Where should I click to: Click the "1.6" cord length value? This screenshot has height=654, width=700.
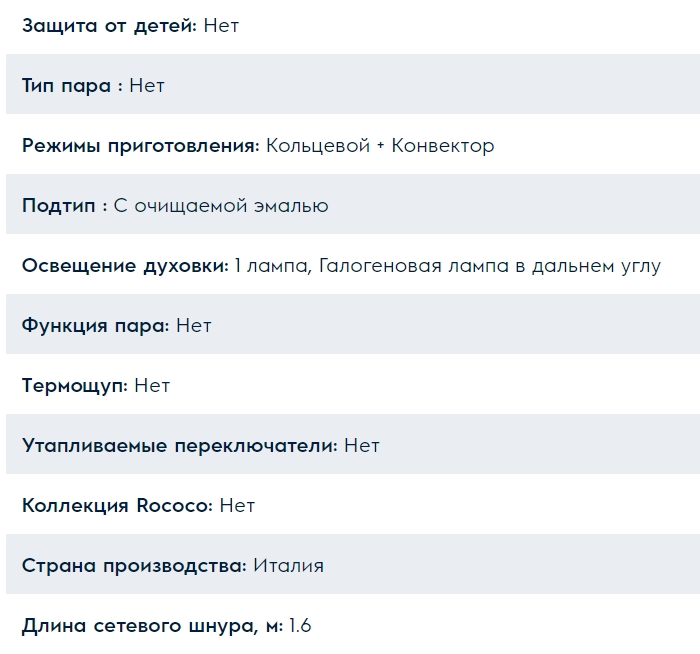tap(300, 626)
